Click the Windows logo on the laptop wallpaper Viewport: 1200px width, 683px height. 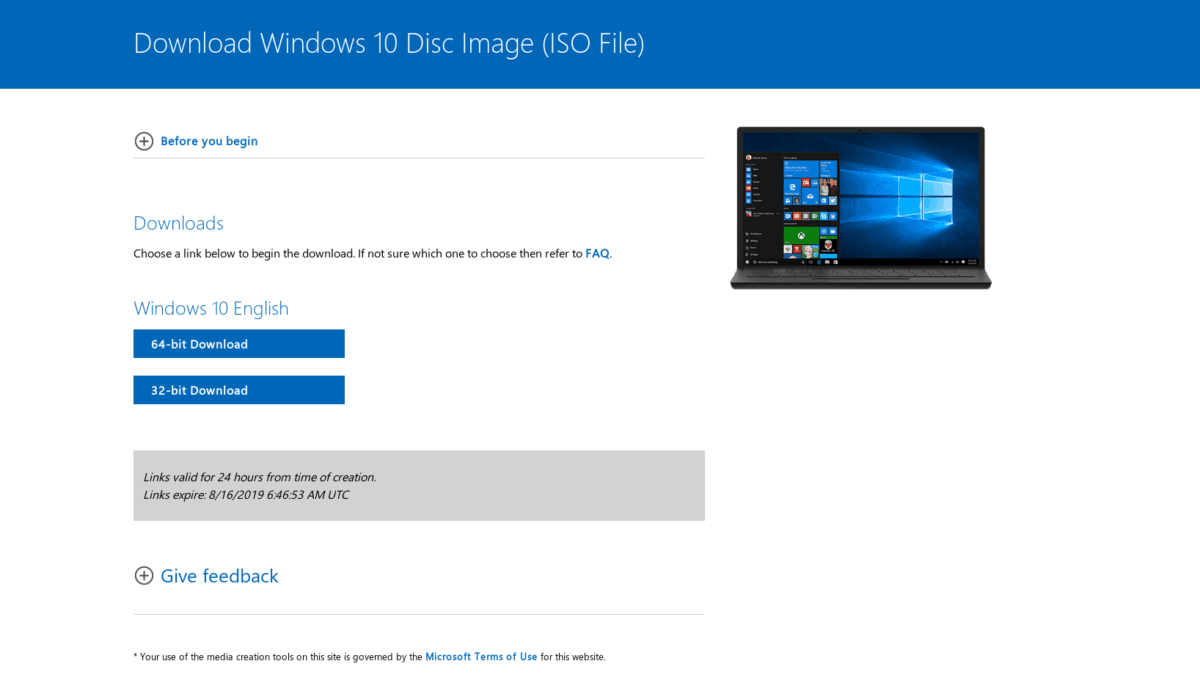tap(925, 196)
